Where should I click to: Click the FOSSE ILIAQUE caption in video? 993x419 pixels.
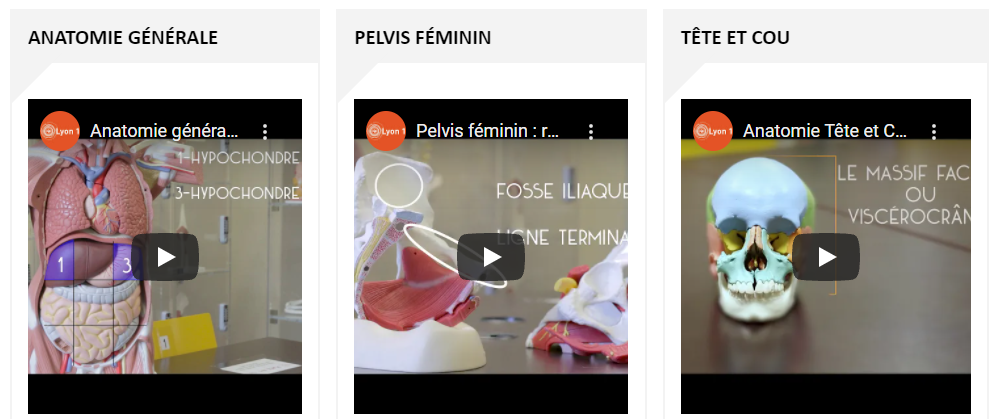pos(562,191)
